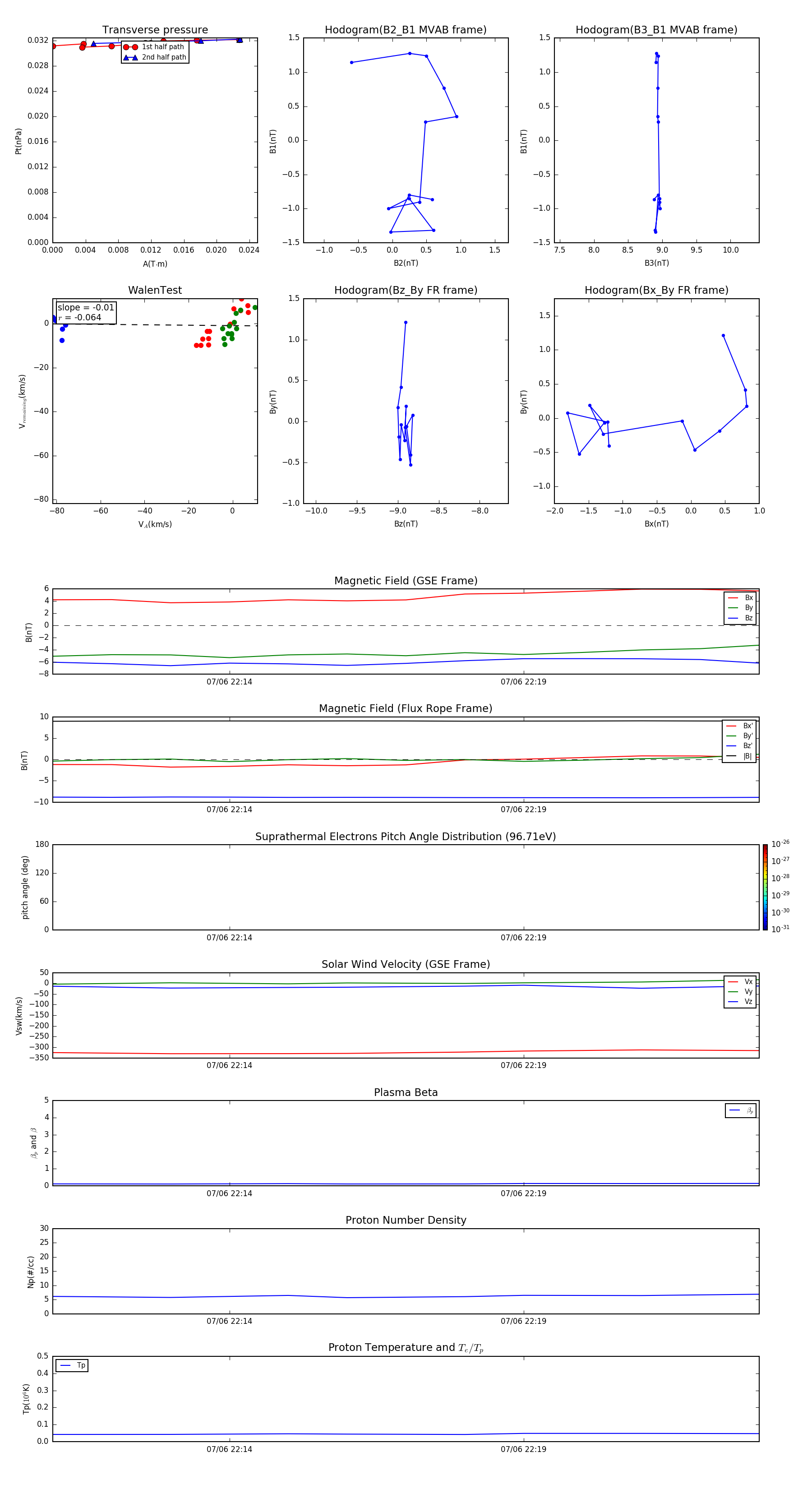
Task: Click the 'V_A(km/s)' x-axis label
Action: 155,524
